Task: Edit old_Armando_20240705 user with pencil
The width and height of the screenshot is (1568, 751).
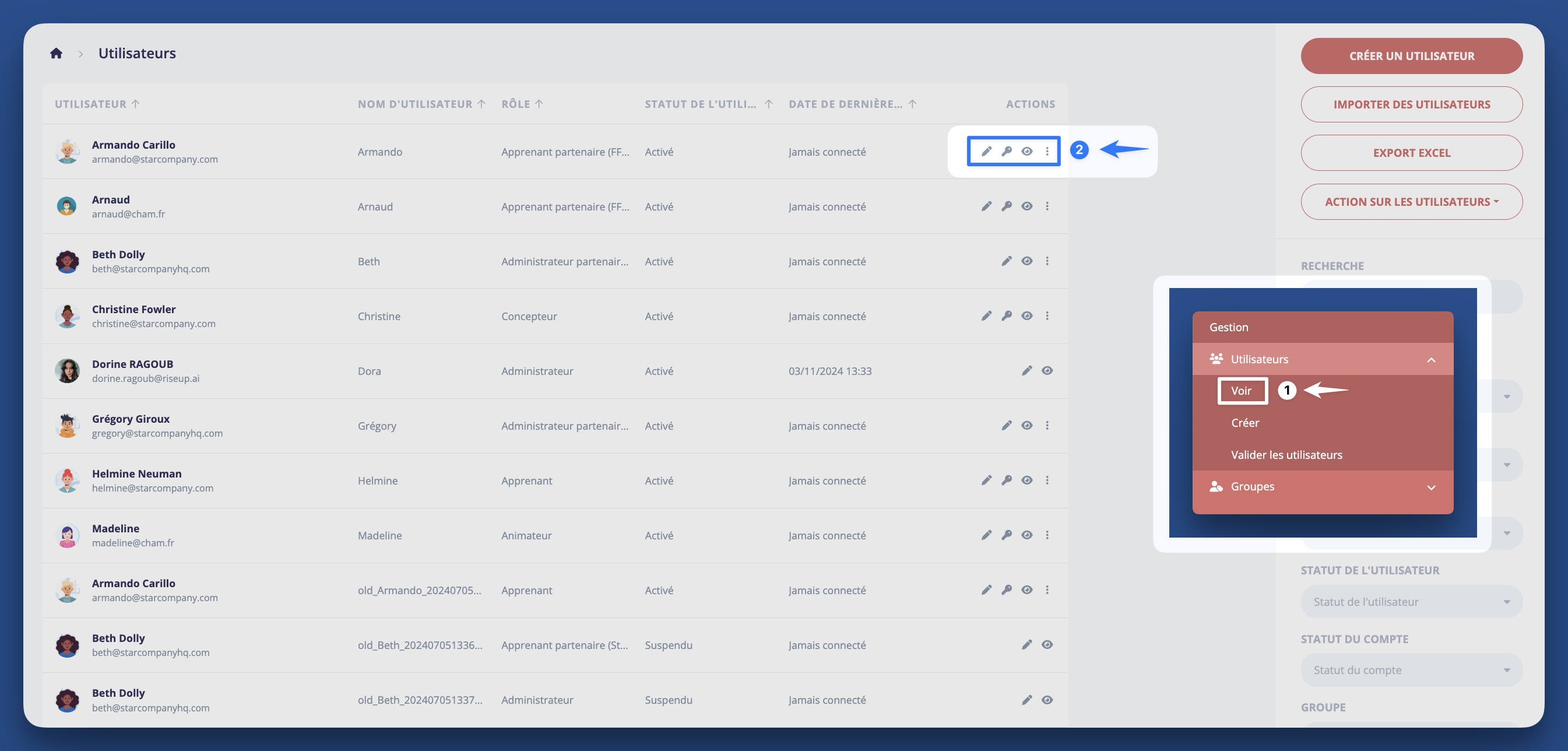Action: pyautogui.click(x=986, y=590)
